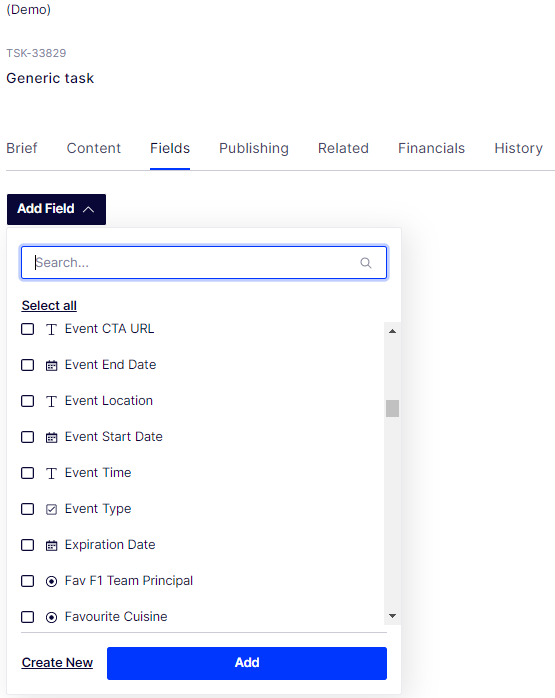Open the Financials tab
The height and width of the screenshot is (698, 555).
(x=431, y=148)
